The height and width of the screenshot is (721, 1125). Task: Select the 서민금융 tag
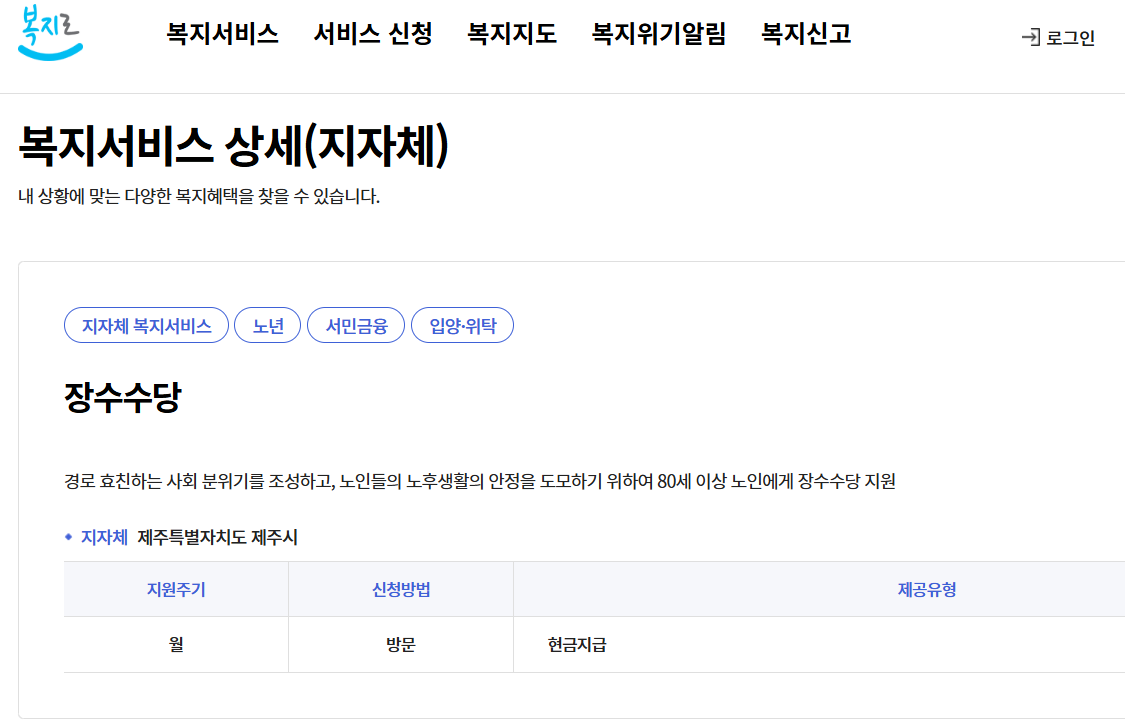point(355,324)
